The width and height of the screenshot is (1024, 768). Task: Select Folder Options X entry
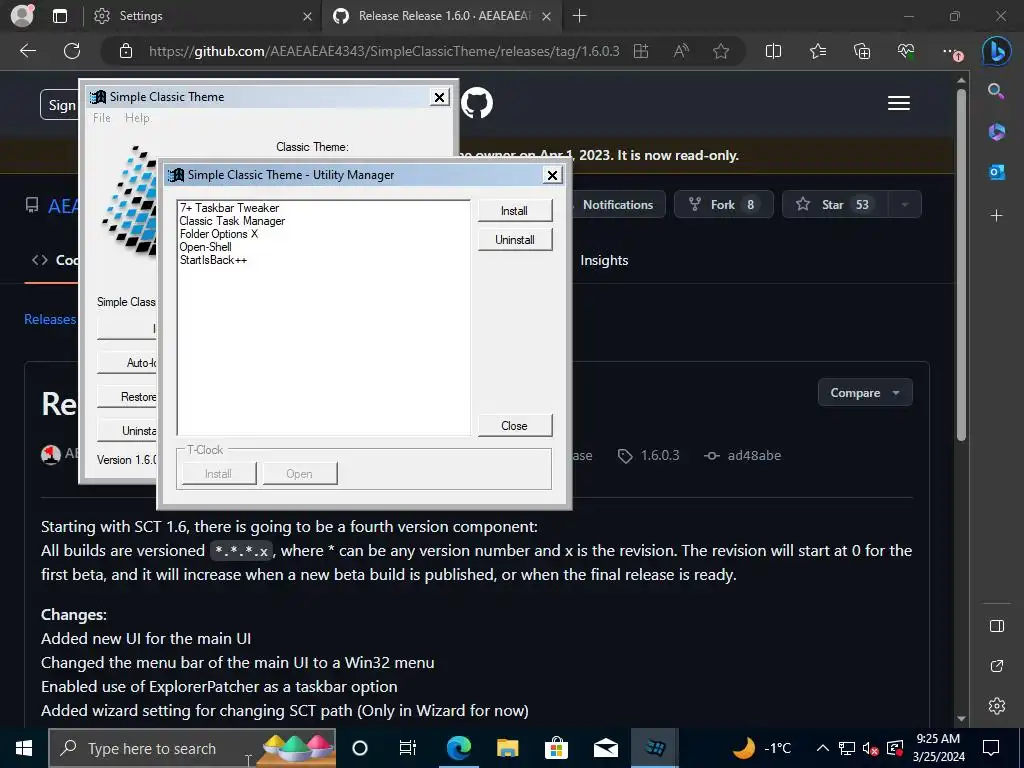tap(219, 234)
